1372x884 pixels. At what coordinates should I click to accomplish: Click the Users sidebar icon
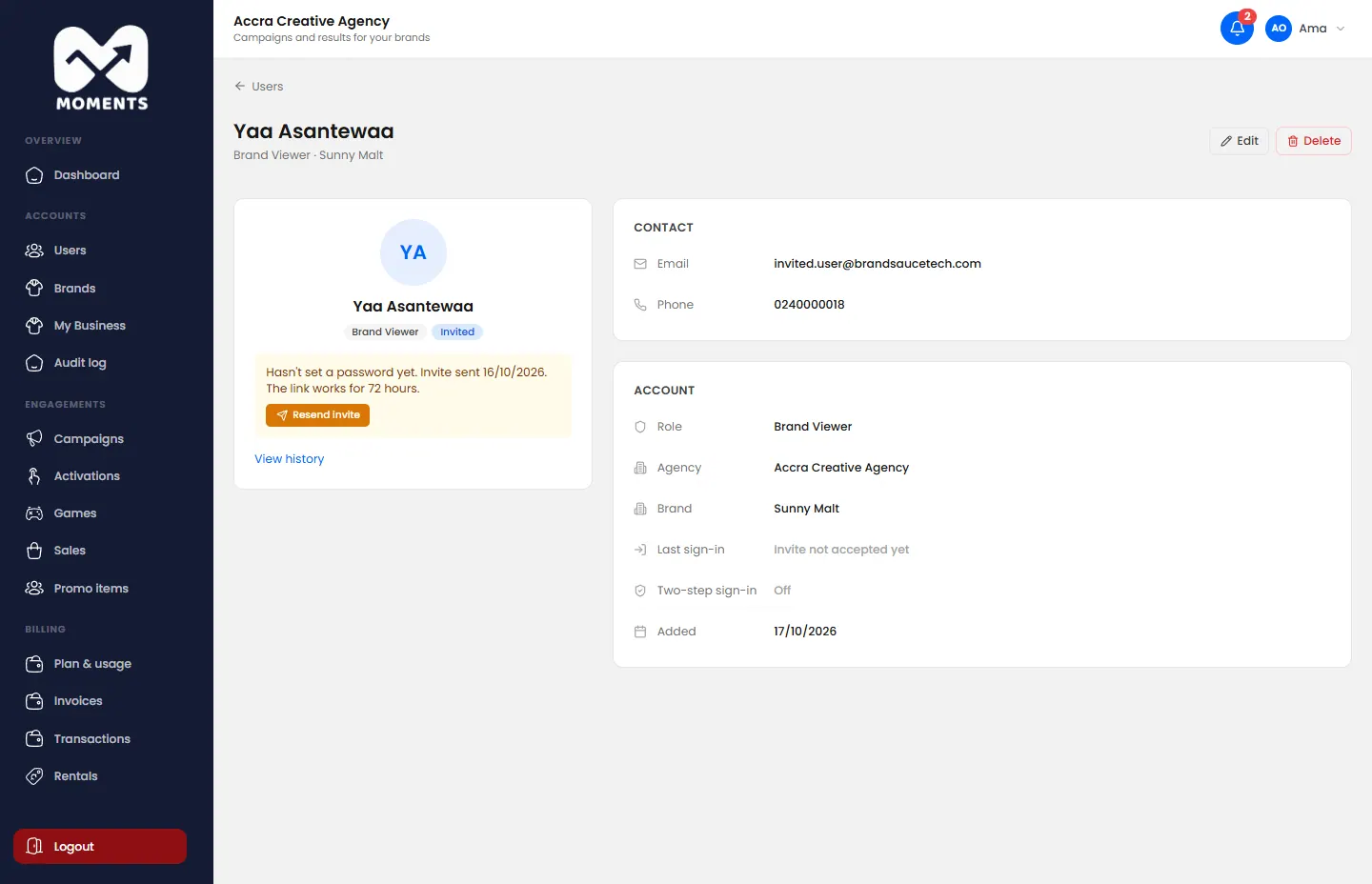(x=34, y=251)
